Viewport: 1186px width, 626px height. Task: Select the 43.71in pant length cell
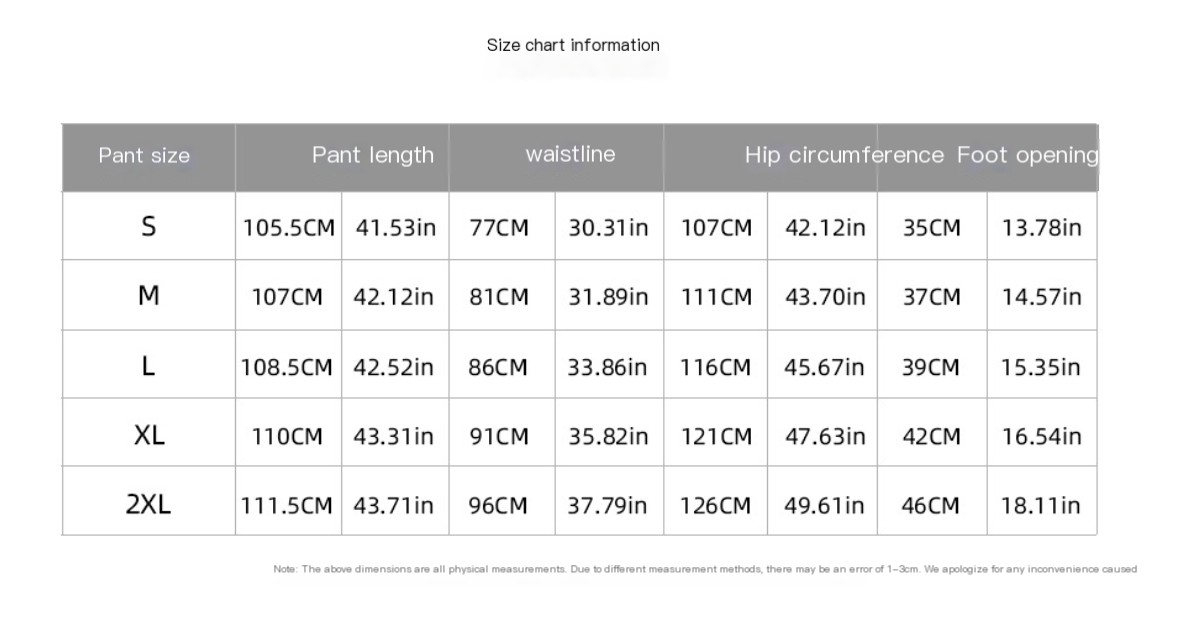(393, 505)
